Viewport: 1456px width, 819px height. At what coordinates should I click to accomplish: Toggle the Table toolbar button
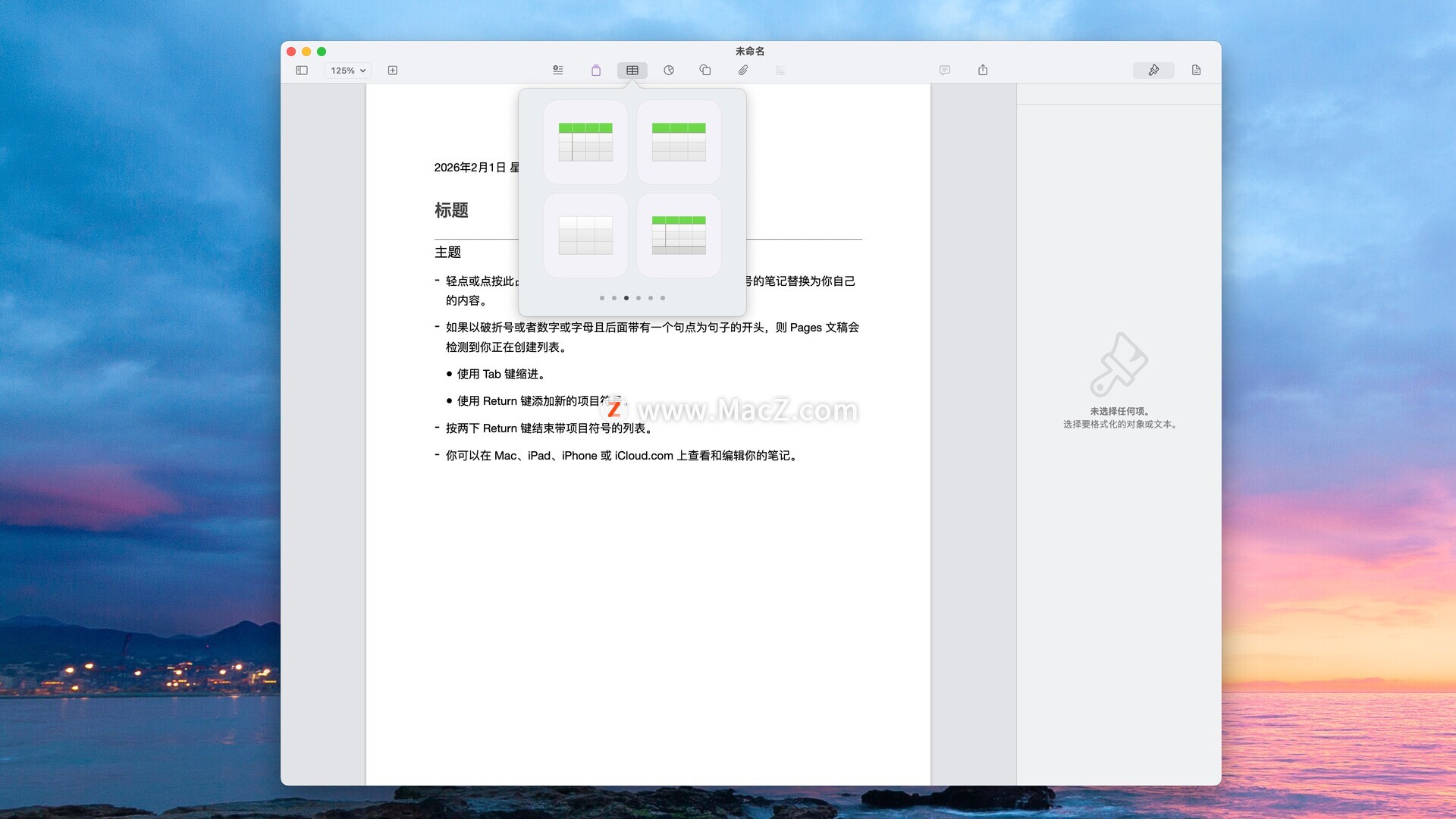tap(632, 71)
